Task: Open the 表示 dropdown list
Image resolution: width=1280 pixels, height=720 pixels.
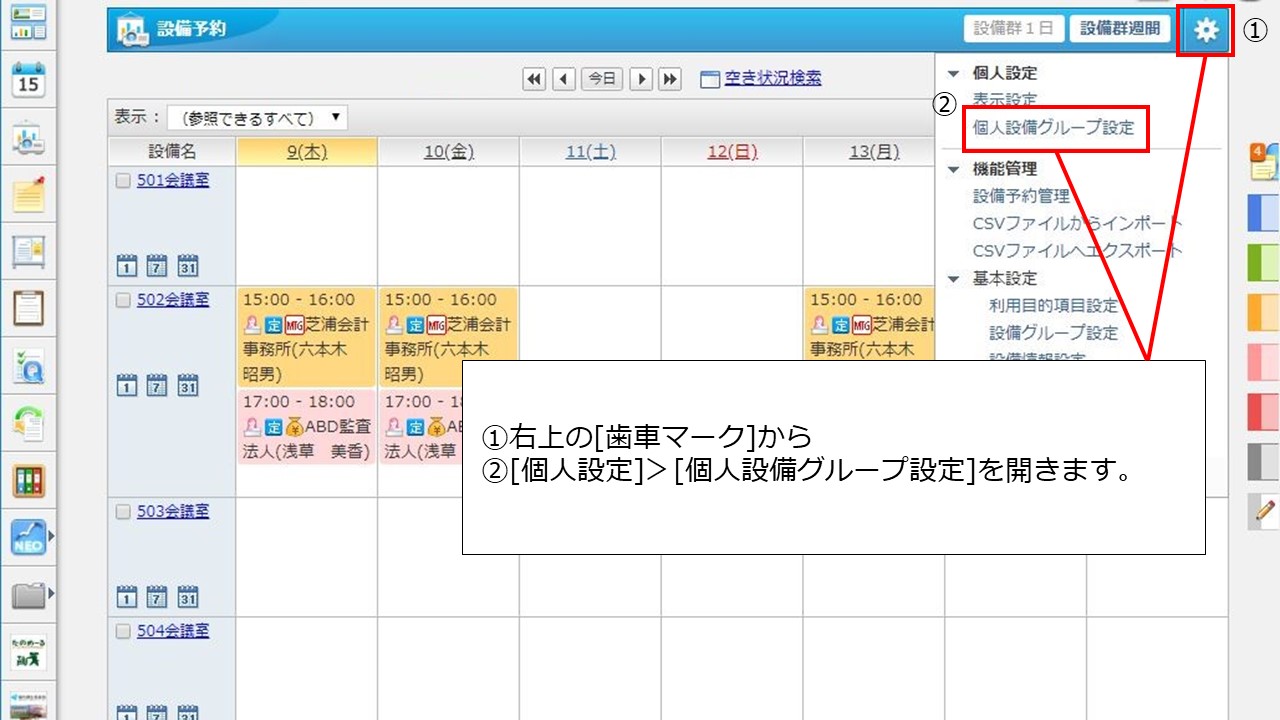Action: pyautogui.click(x=258, y=118)
